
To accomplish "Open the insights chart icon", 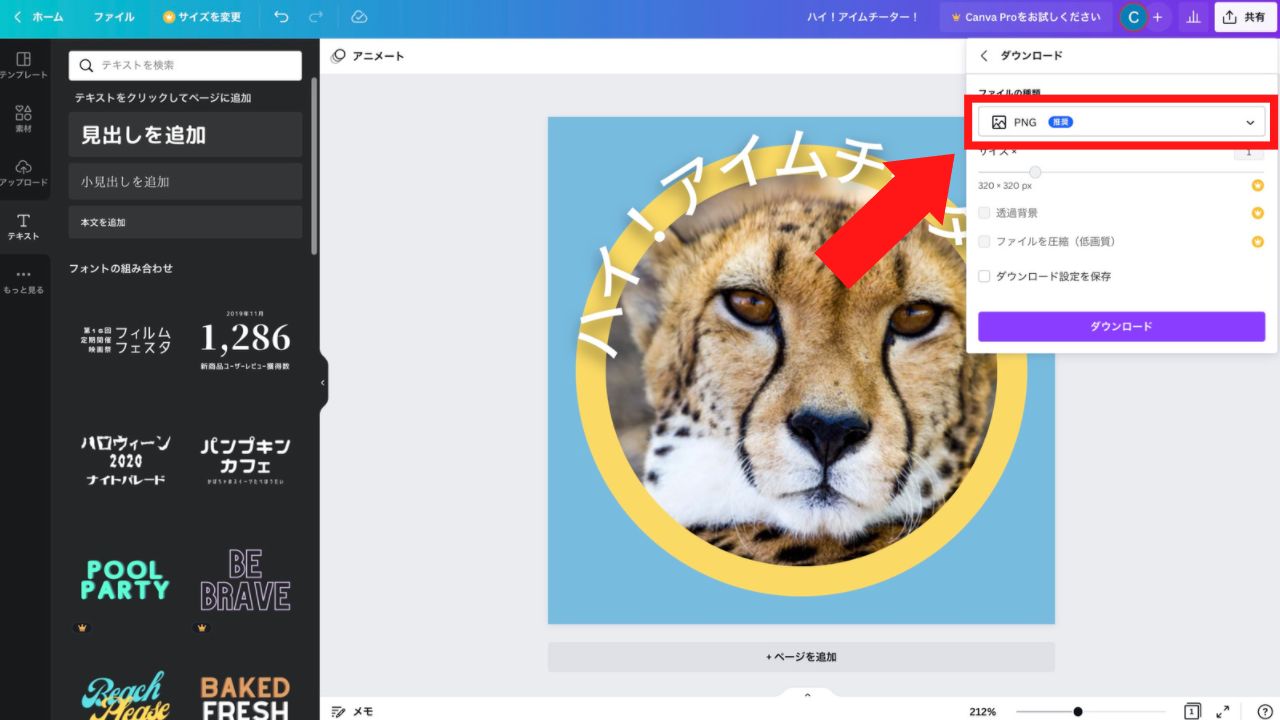I will [1192, 17].
